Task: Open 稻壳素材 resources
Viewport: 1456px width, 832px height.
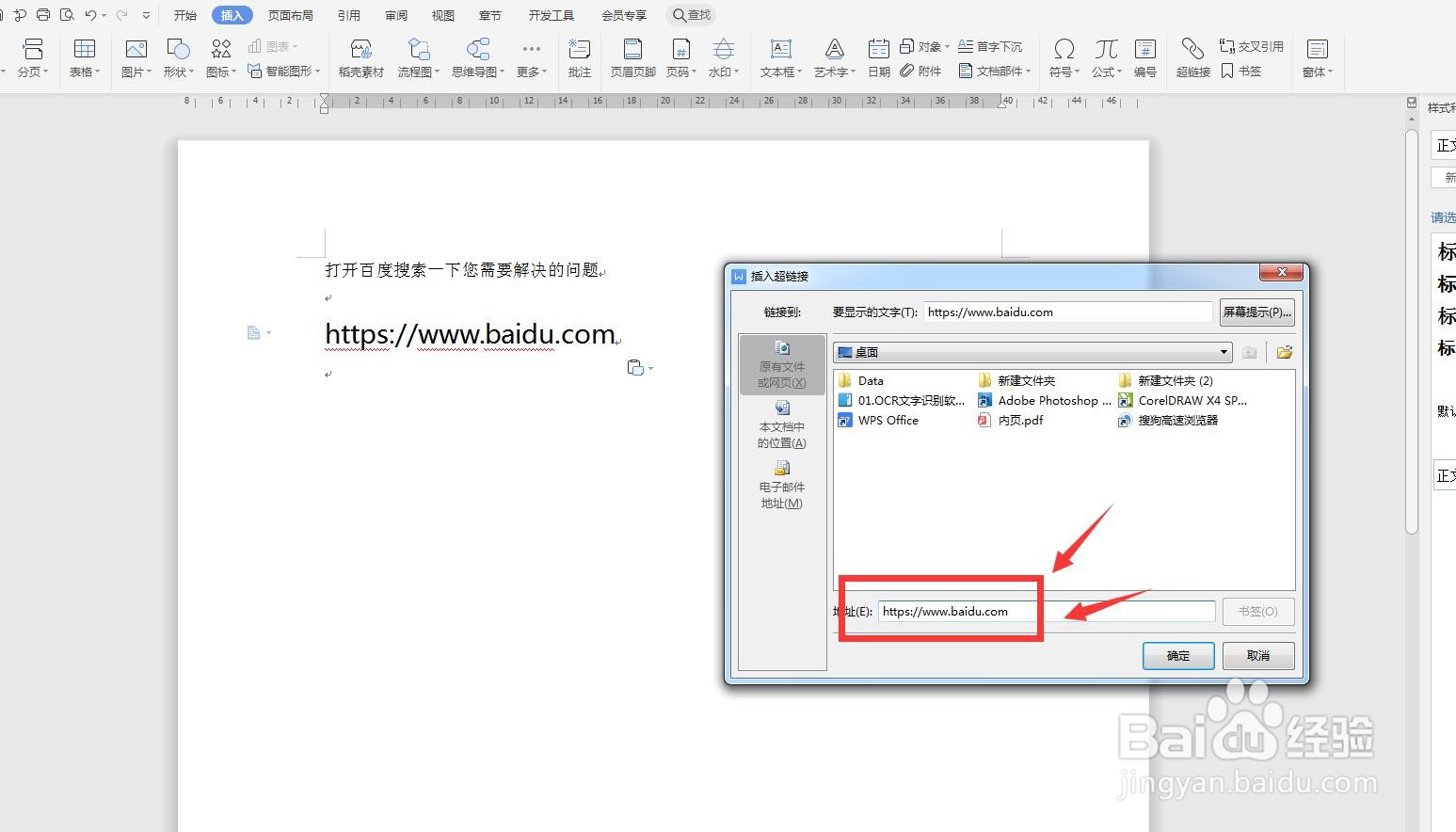Action: click(x=360, y=57)
